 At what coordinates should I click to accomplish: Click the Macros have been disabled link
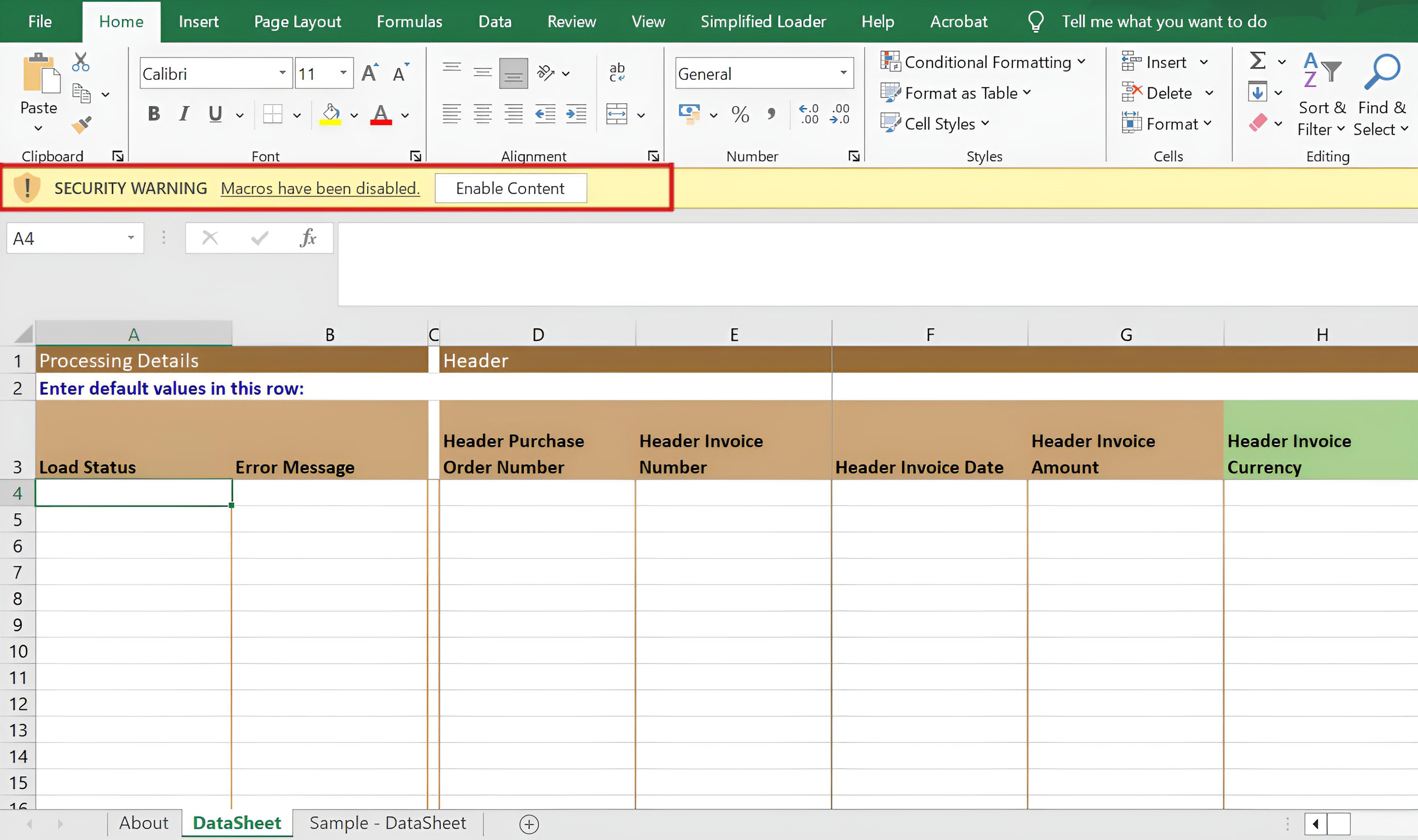point(320,189)
